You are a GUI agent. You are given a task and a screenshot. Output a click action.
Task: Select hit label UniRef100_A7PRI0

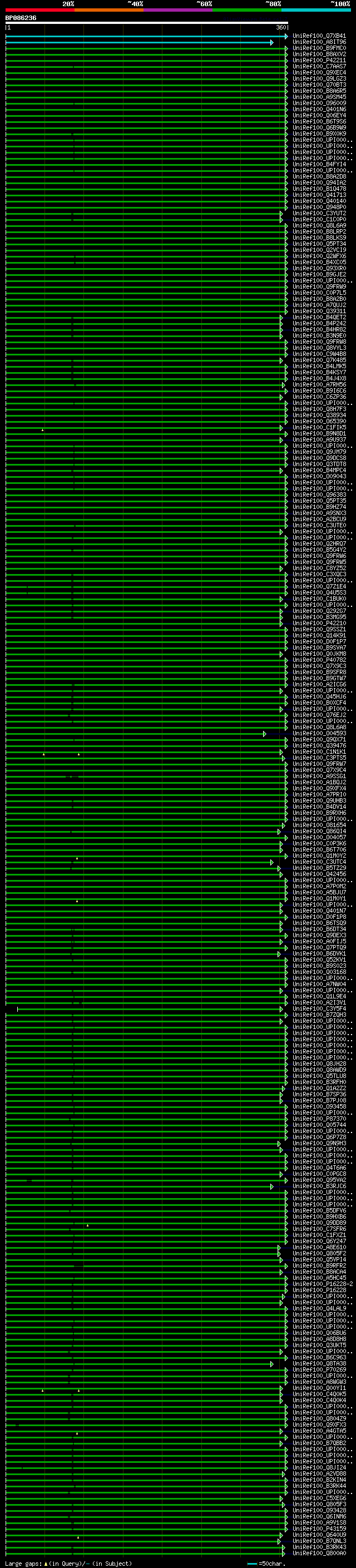319,794
